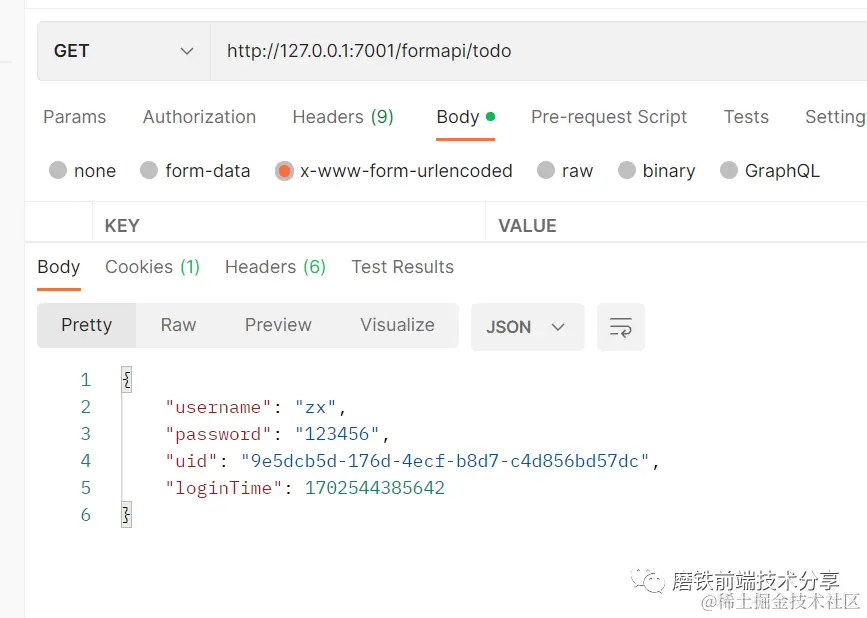
Task: View the response Headers (6) tab
Action: [275, 267]
